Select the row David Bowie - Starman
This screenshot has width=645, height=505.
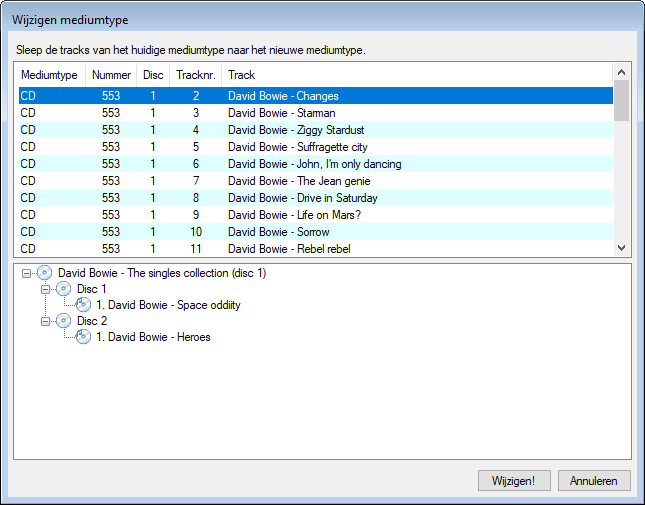point(316,113)
